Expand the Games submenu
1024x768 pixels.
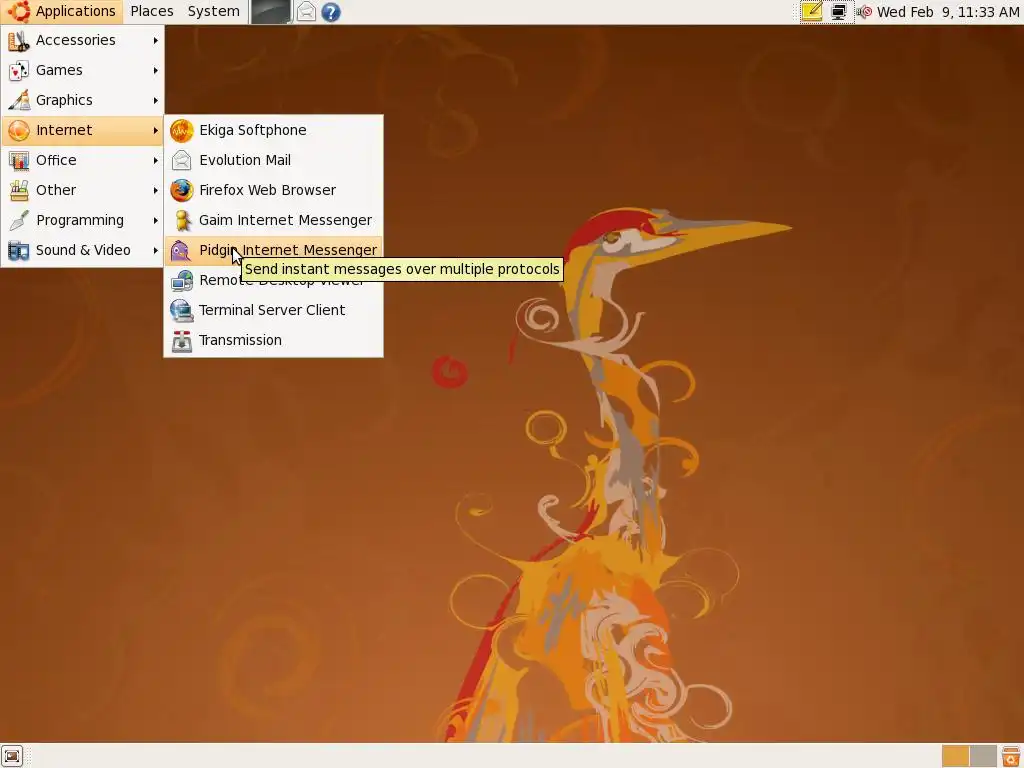click(82, 70)
